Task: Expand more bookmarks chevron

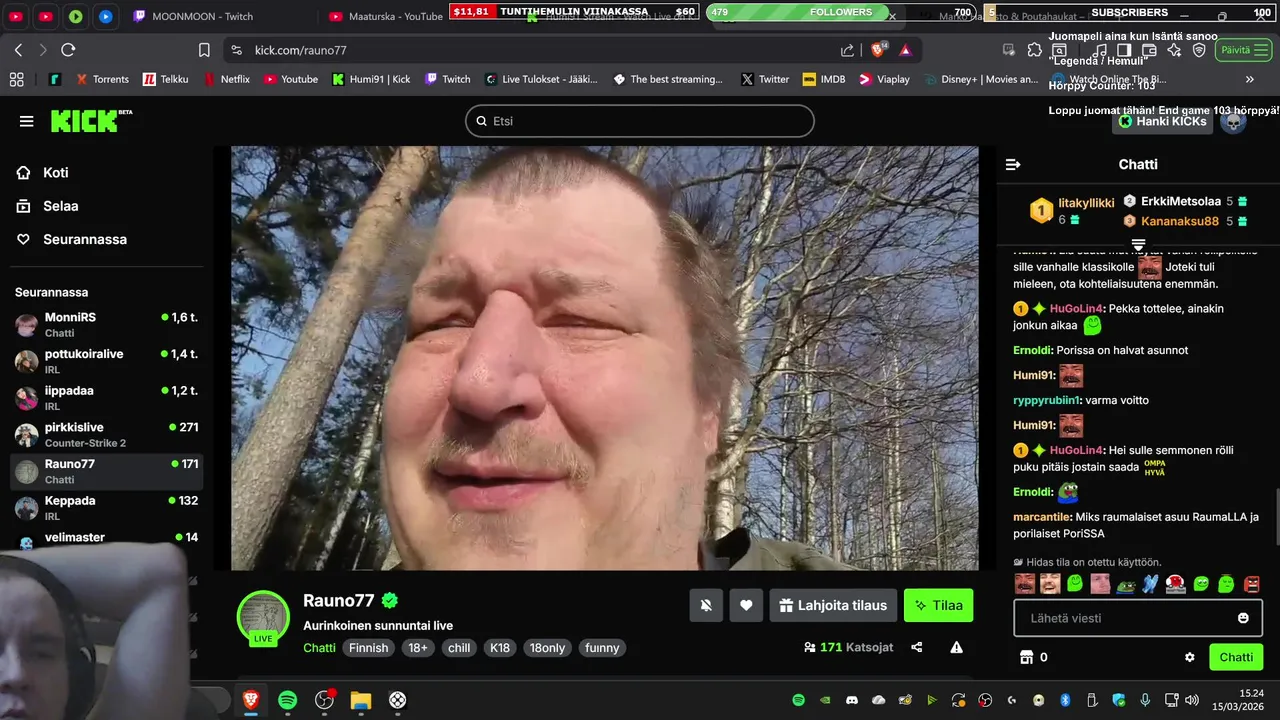Action: (1249, 79)
